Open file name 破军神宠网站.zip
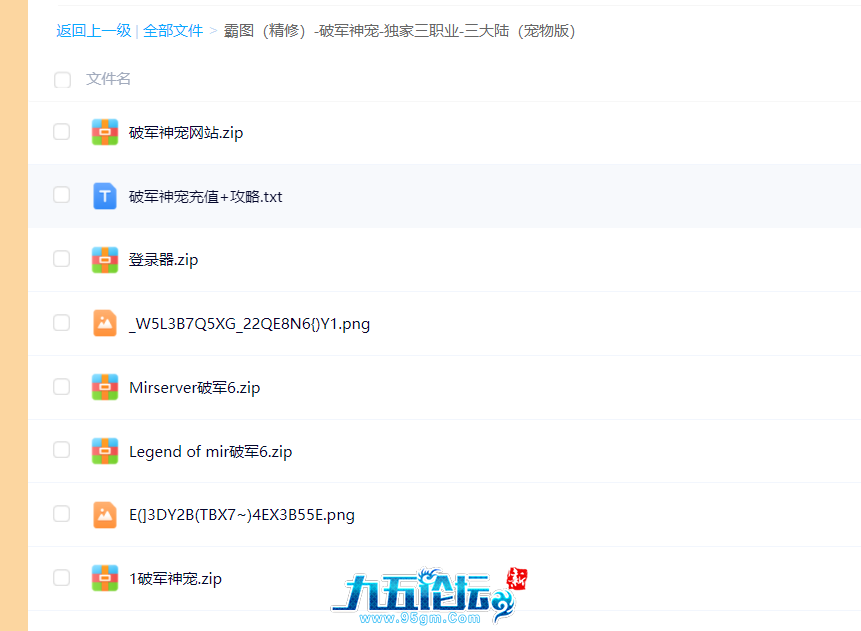Viewport: 861px width, 631px height. click(x=186, y=133)
